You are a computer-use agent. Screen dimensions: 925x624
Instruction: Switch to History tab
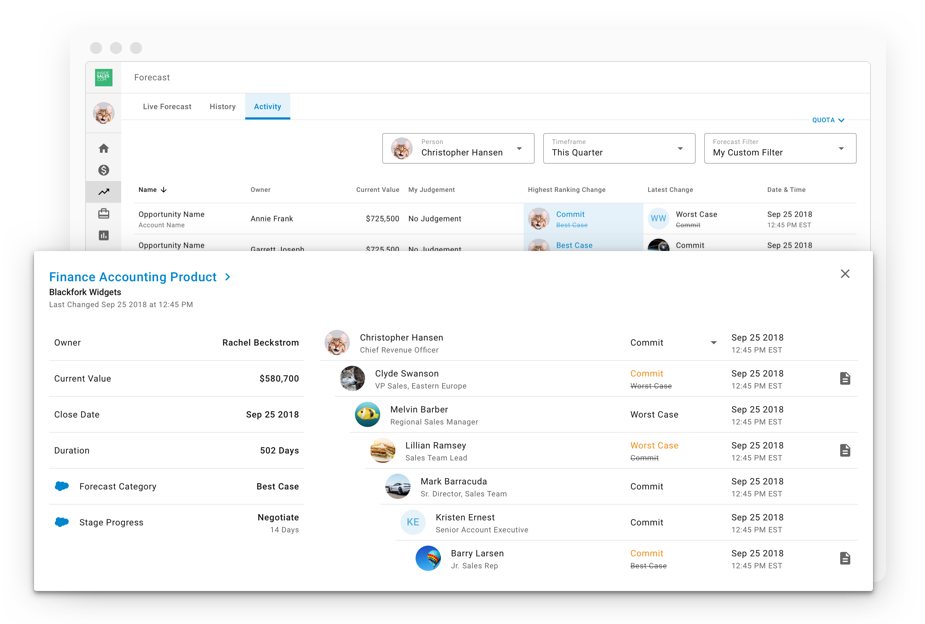(x=222, y=107)
